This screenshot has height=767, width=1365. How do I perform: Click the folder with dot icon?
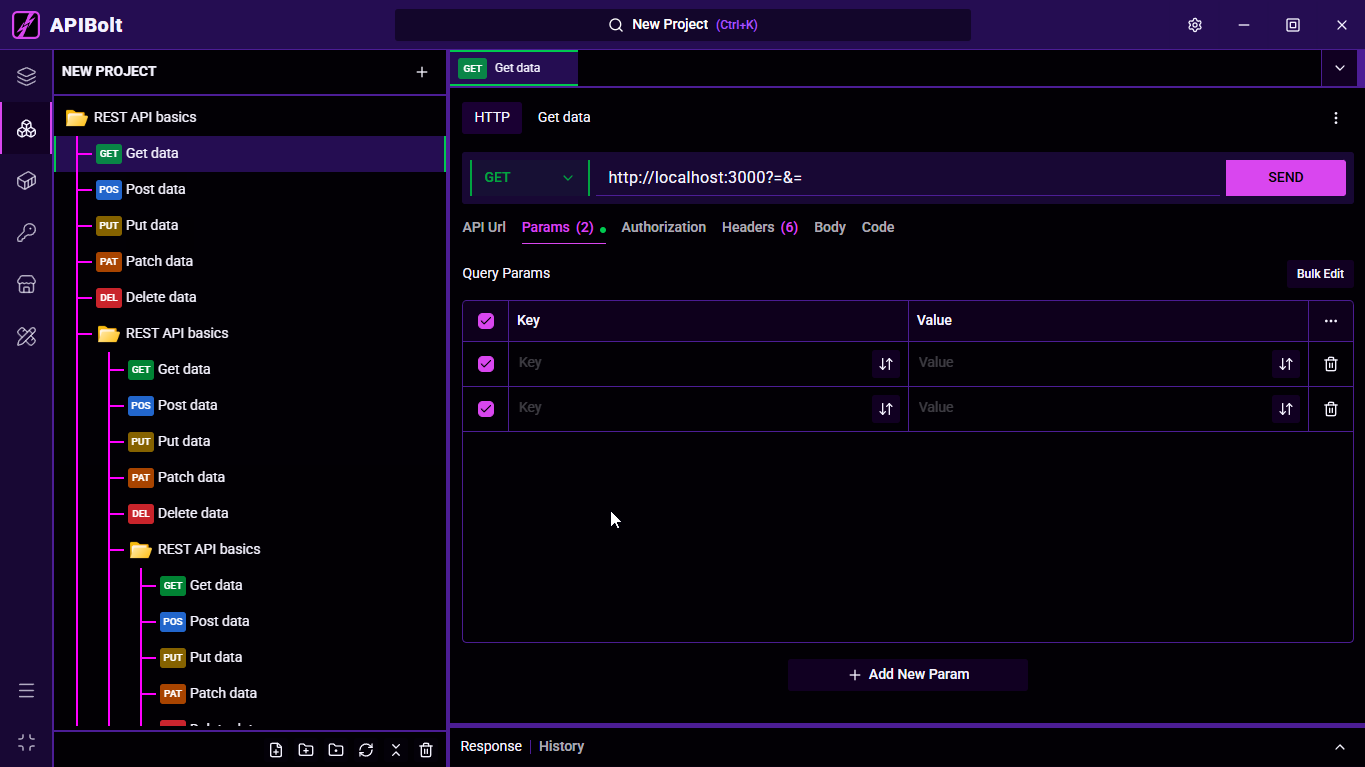tap(336, 750)
